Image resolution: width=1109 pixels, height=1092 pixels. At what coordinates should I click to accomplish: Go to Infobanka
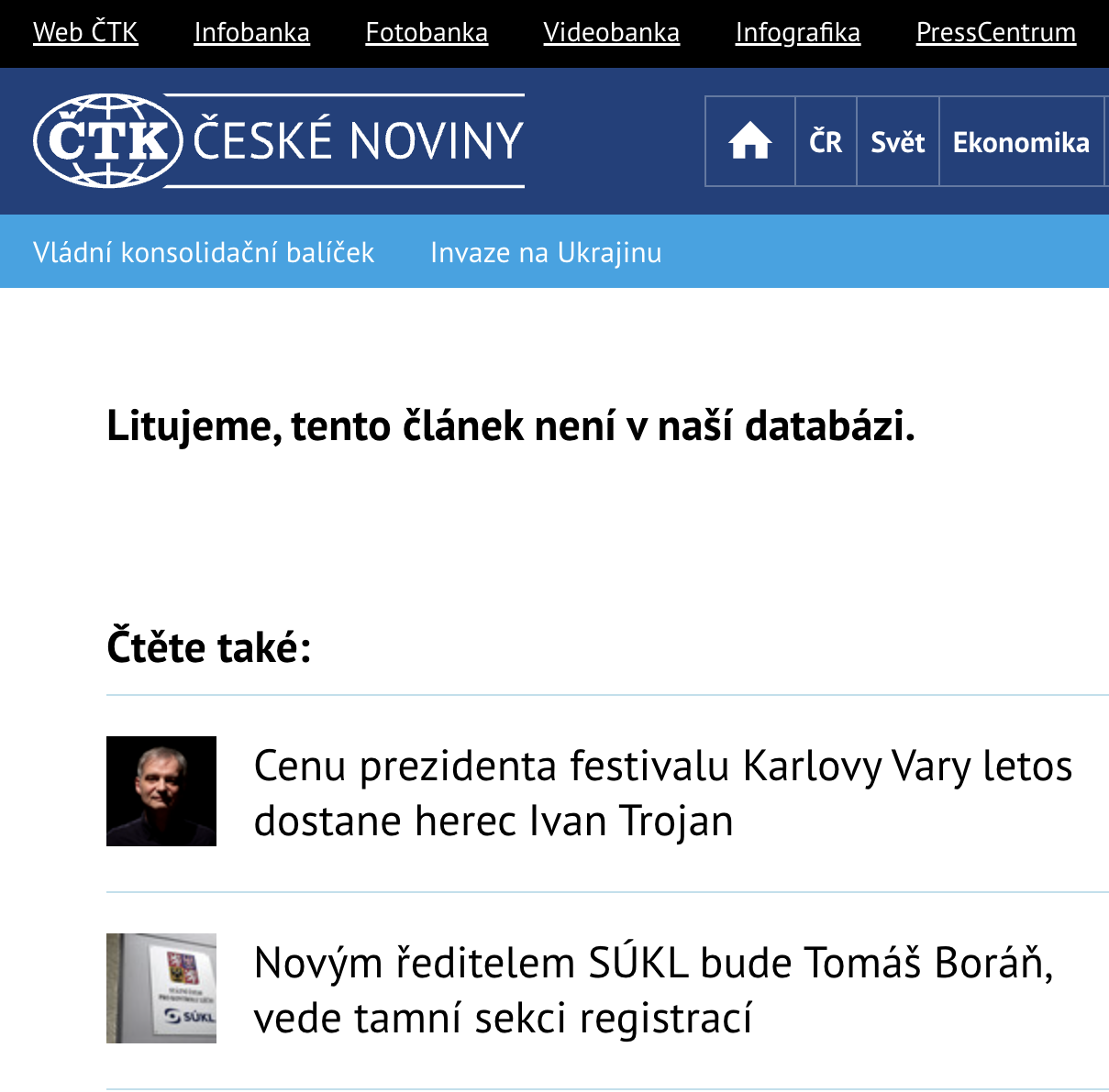(x=252, y=32)
